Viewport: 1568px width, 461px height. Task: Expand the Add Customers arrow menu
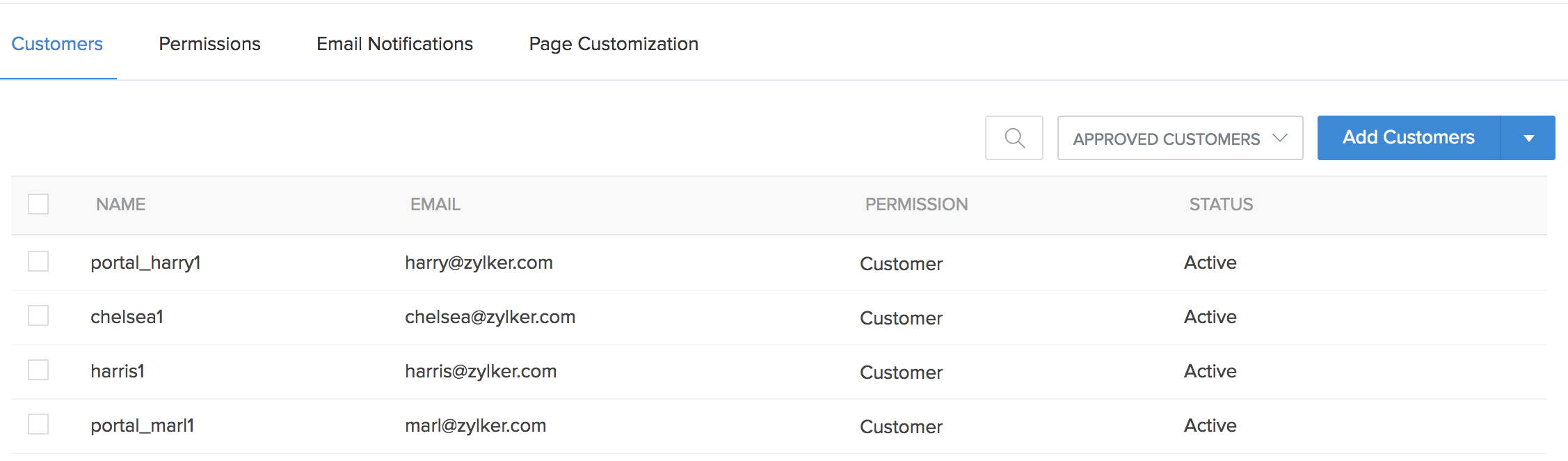point(1528,138)
